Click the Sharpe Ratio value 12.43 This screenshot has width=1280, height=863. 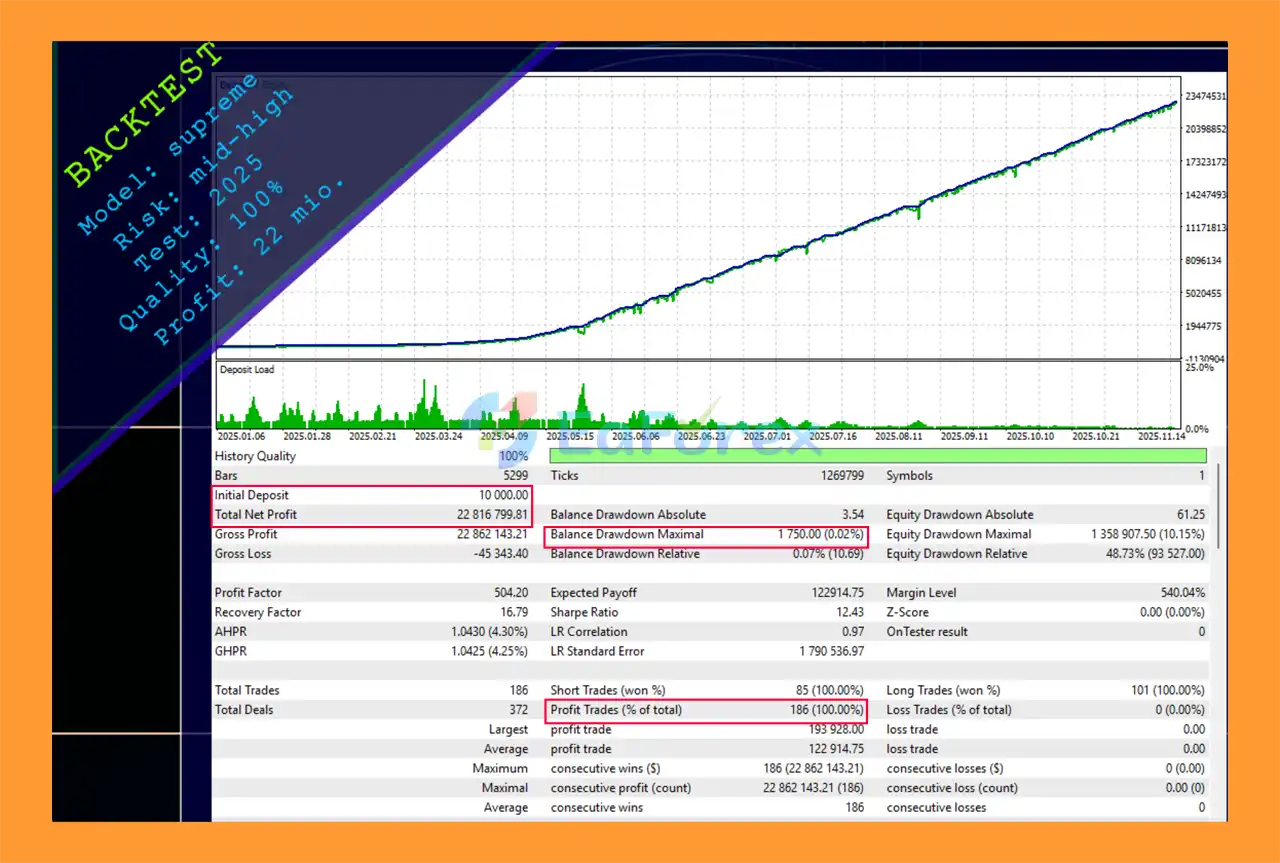[x=846, y=612]
